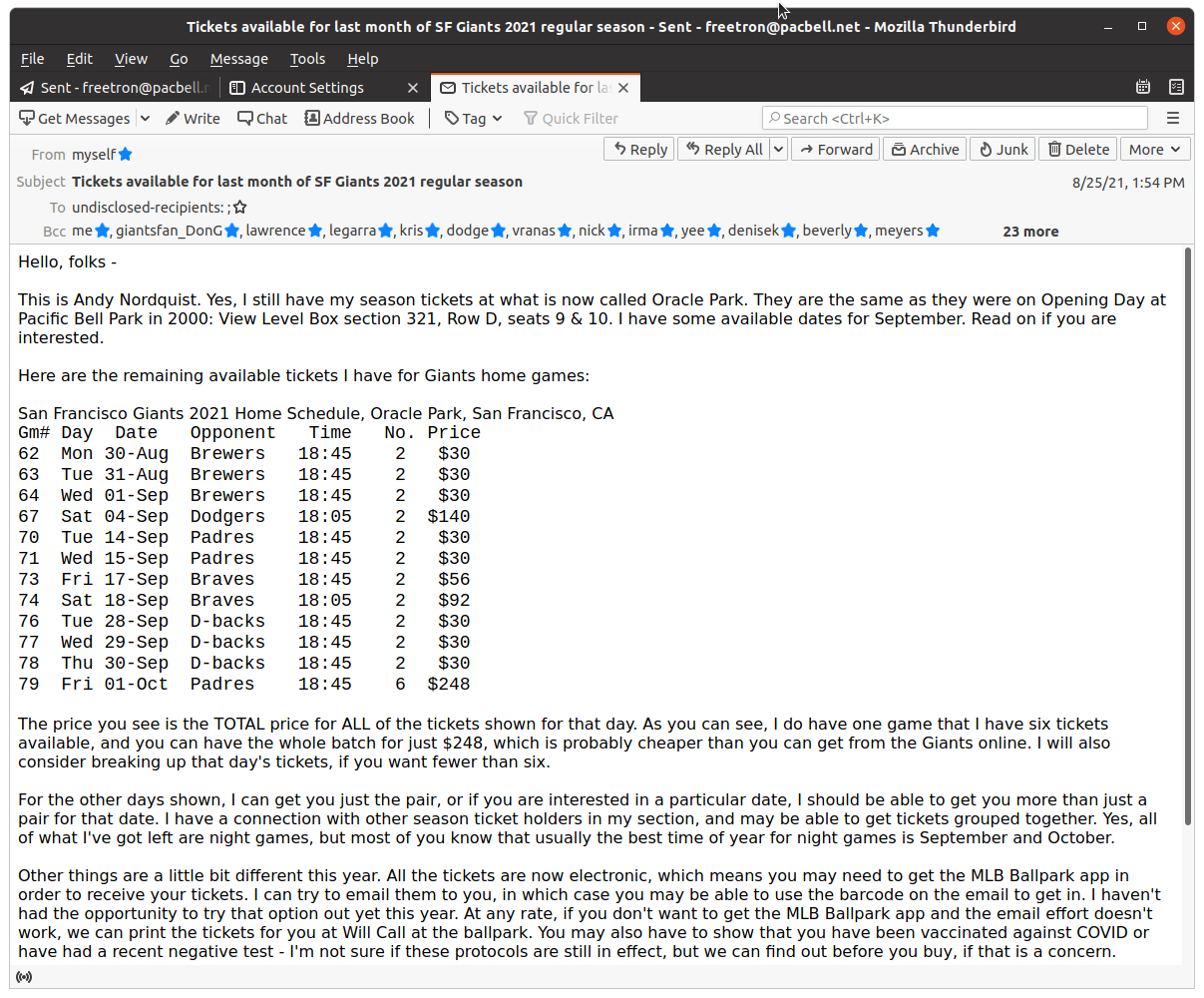This screenshot has width=1204, height=998.
Task: Open the Tools menu
Action: pos(307,59)
